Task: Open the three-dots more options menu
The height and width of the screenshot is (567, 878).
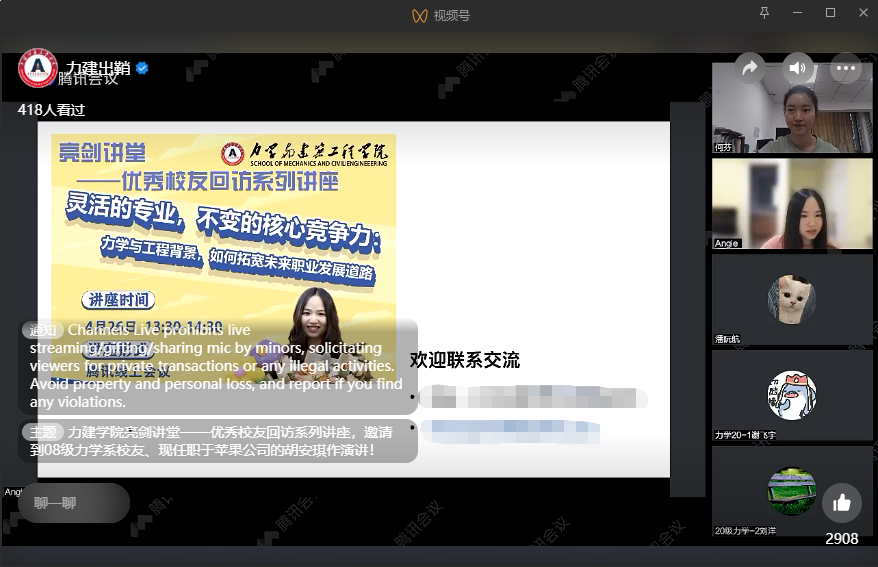Action: coord(846,68)
